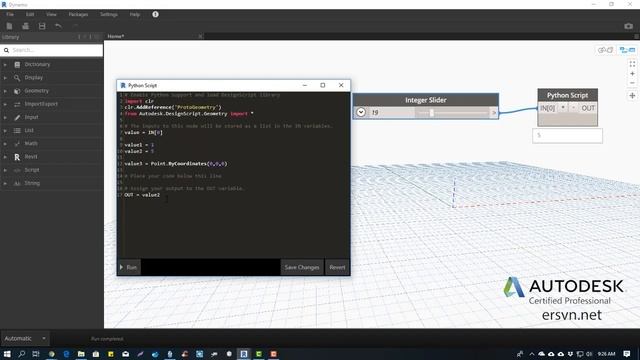Click the Library search field

click(x=52, y=50)
